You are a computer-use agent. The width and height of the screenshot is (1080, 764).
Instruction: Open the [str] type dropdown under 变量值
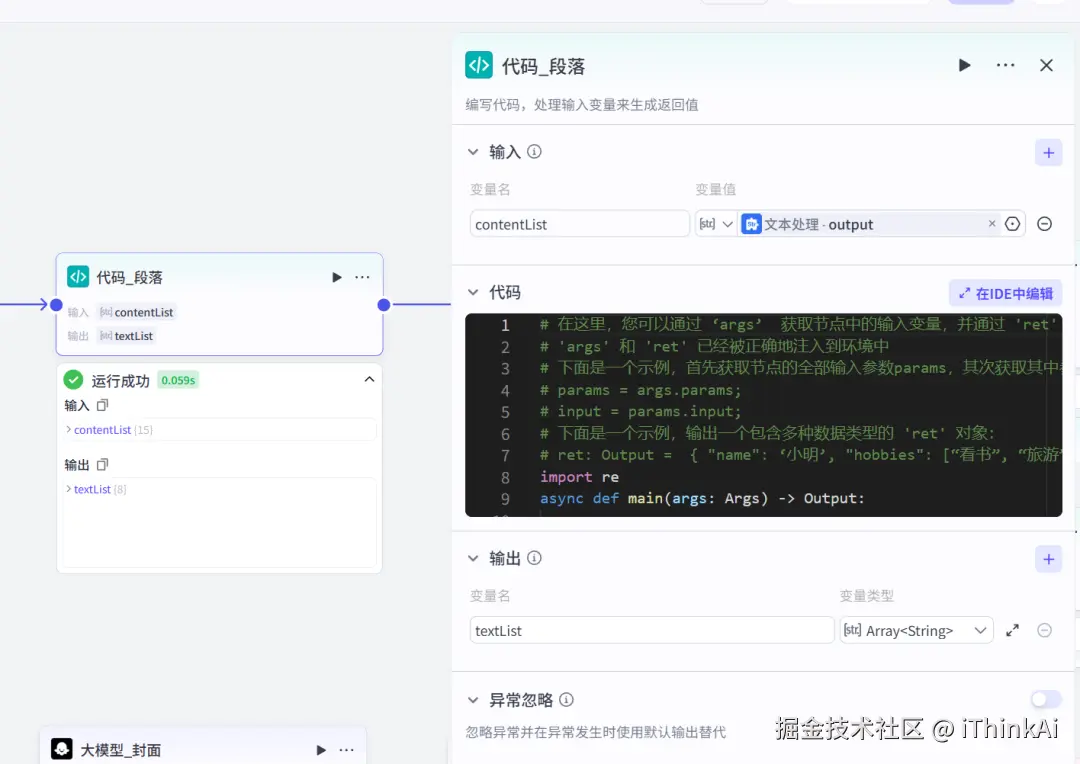pyautogui.click(x=717, y=223)
